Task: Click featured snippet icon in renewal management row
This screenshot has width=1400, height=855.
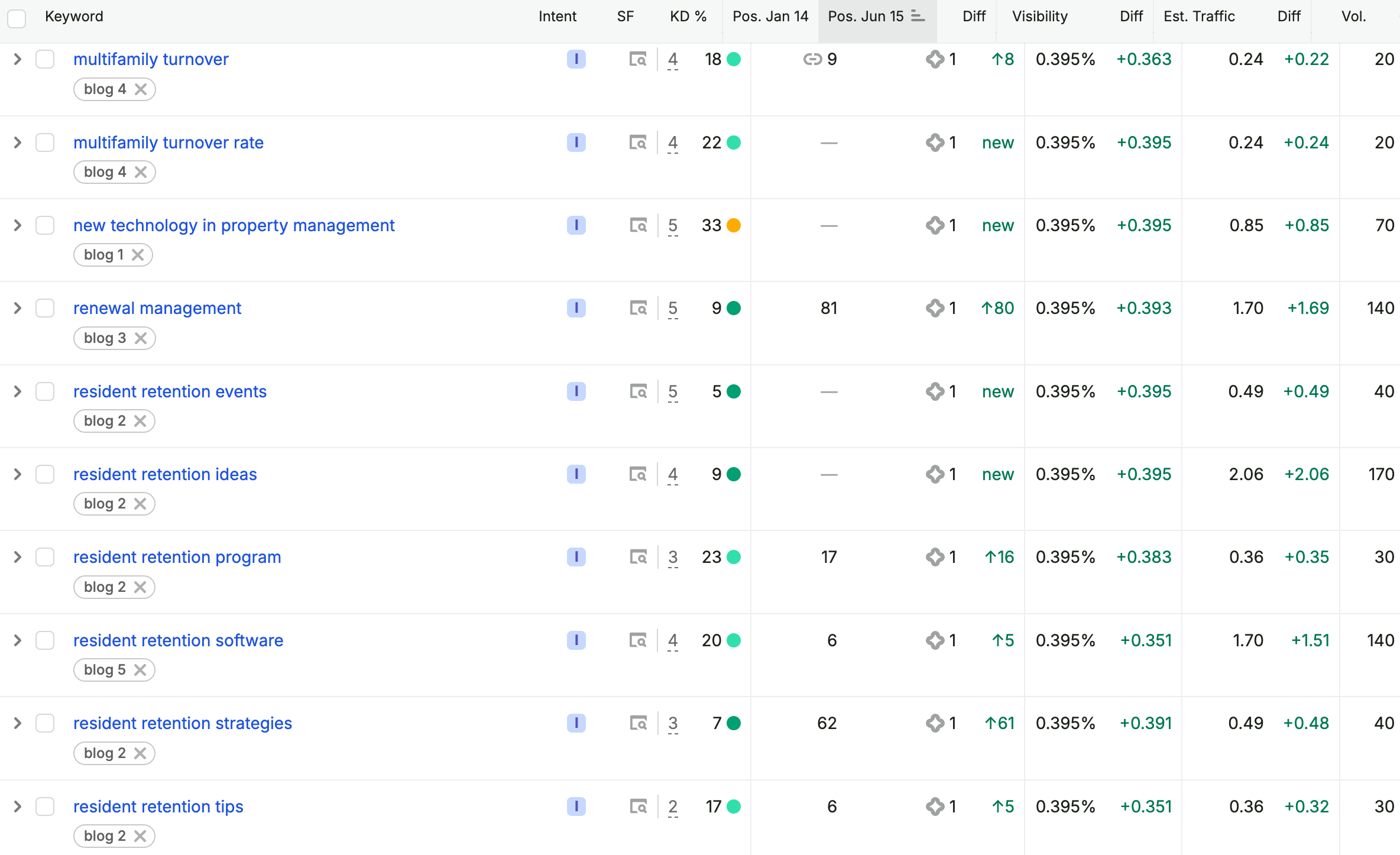Action: click(x=935, y=308)
